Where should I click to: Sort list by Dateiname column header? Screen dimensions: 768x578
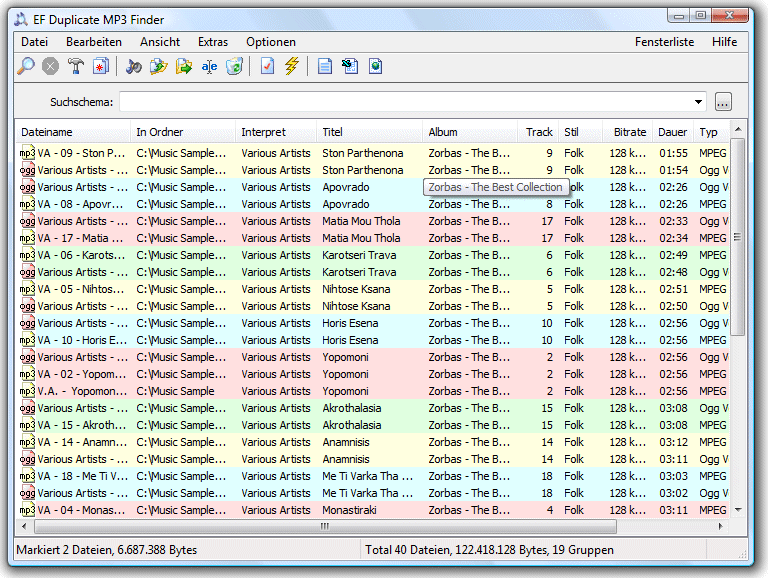(x=47, y=132)
